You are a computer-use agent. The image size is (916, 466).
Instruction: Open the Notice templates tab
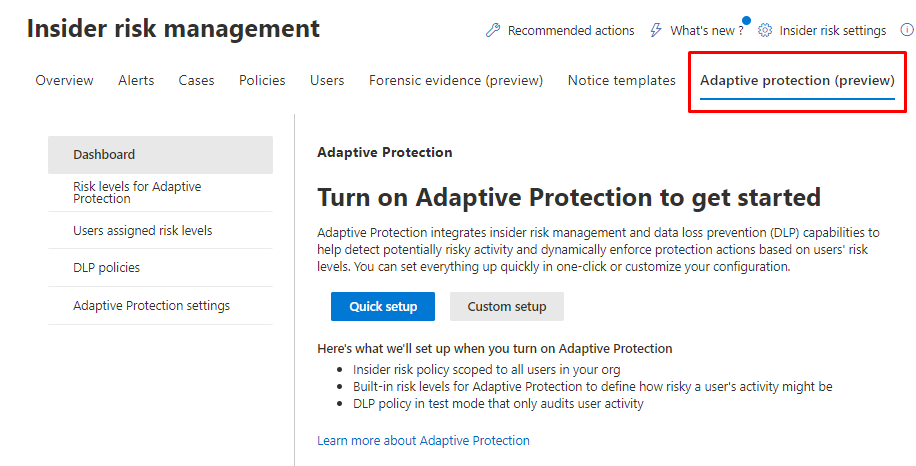[621, 80]
